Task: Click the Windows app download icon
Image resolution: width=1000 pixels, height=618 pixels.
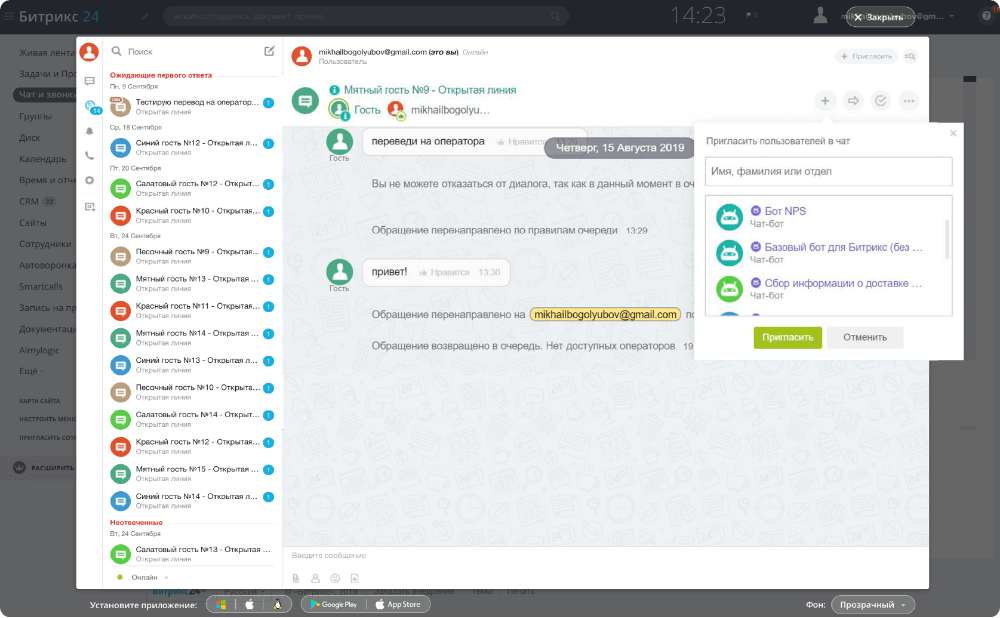Action: pos(221,605)
